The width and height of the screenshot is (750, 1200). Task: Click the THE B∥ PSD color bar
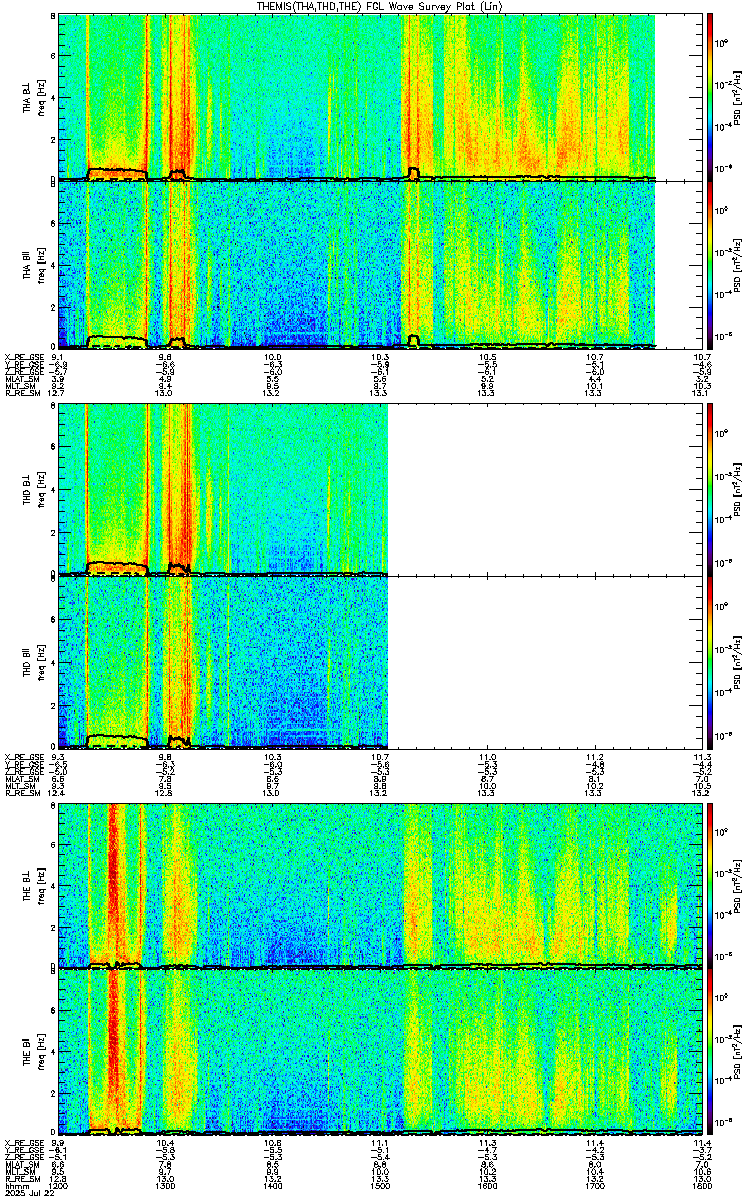[710, 1051]
